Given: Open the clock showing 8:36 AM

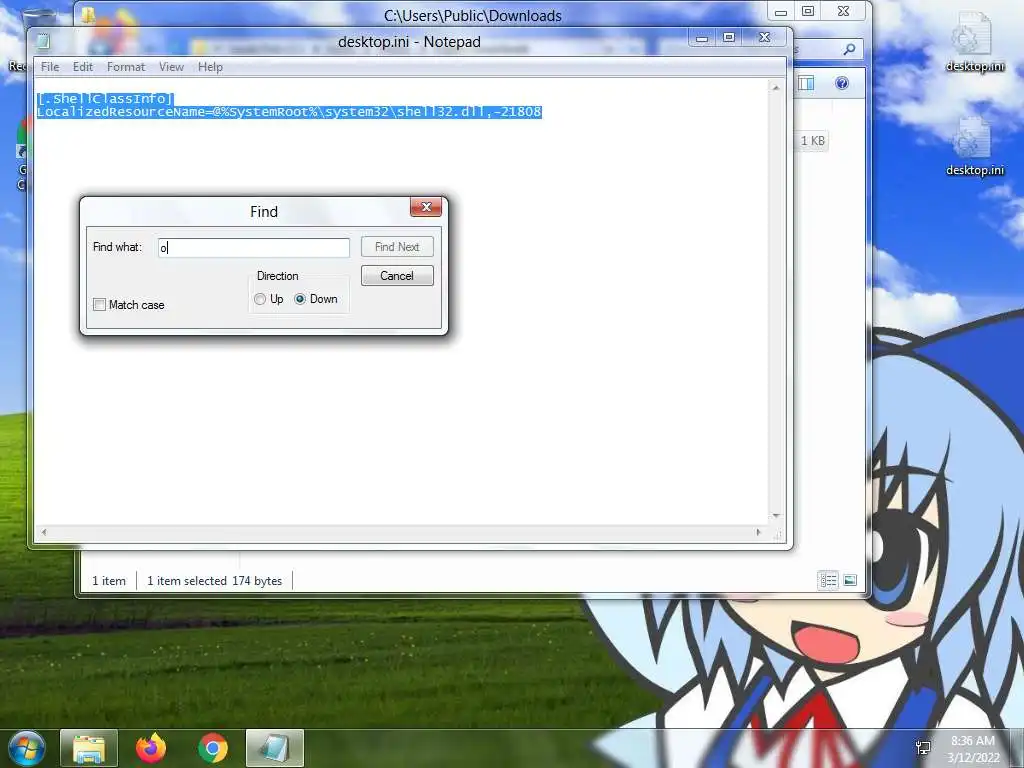Looking at the screenshot, I should pyautogui.click(x=973, y=748).
